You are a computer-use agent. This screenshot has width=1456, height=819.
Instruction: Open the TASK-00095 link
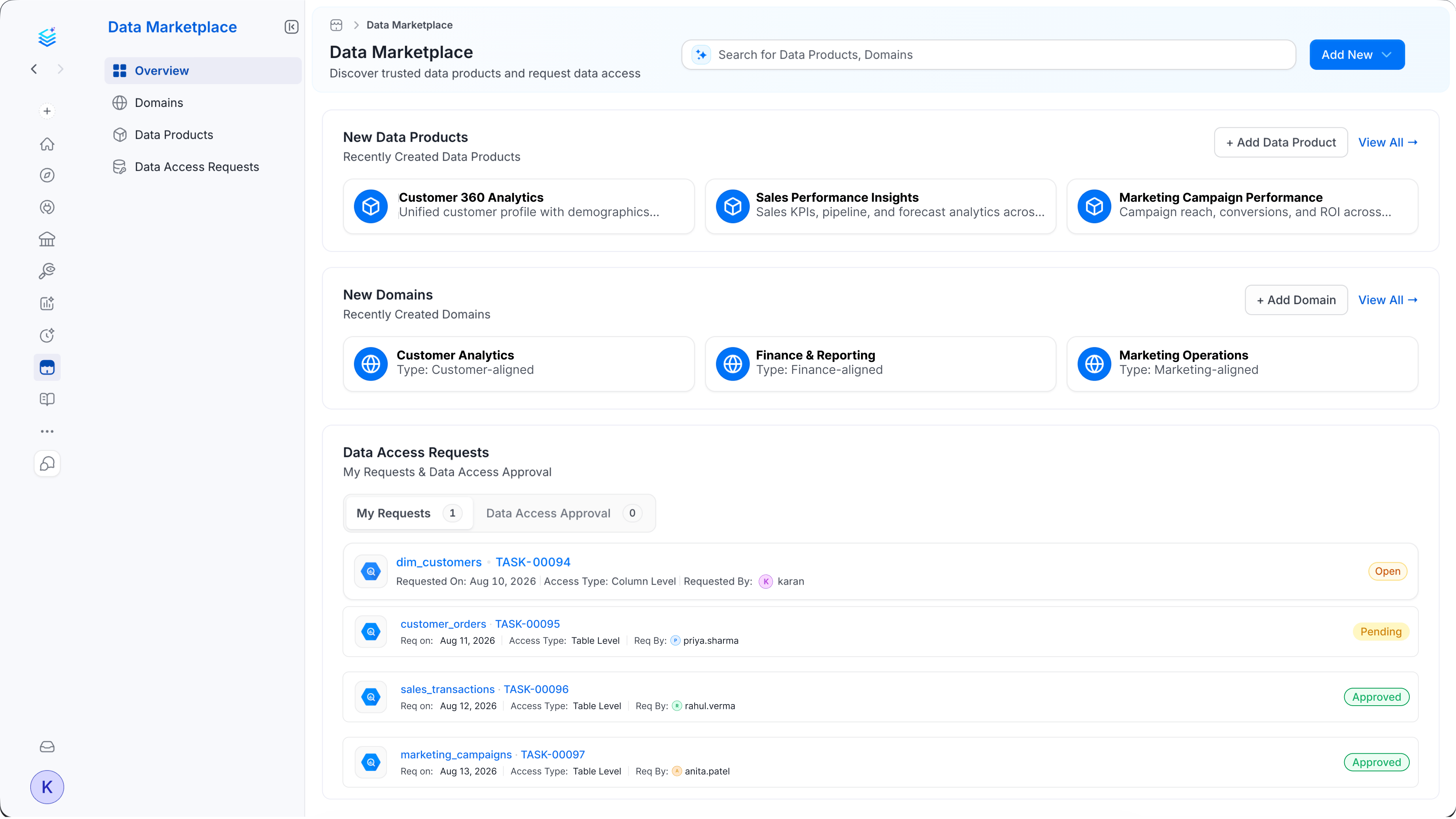point(527,624)
